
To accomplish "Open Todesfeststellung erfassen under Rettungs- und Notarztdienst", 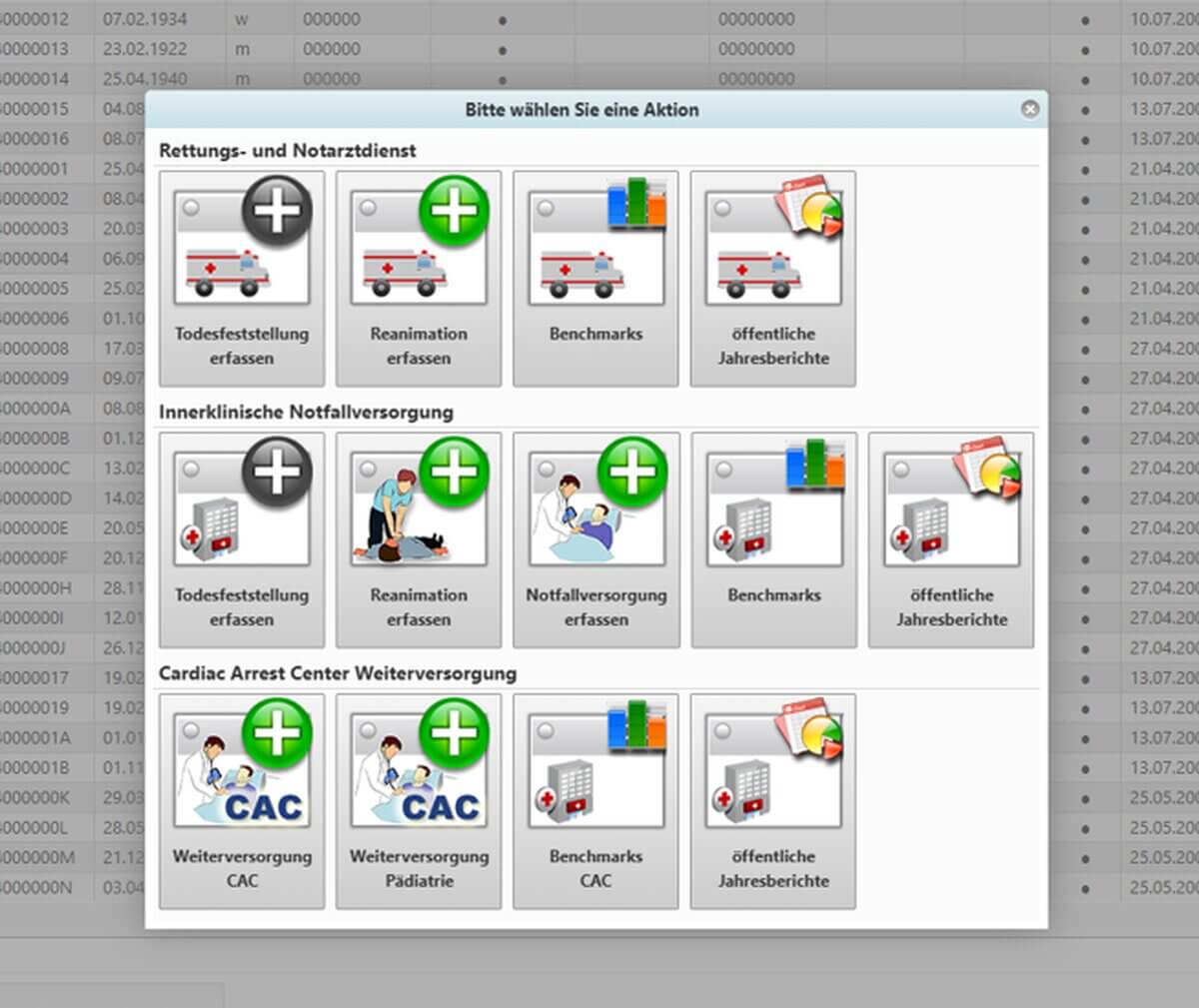I will pos(242,278).
